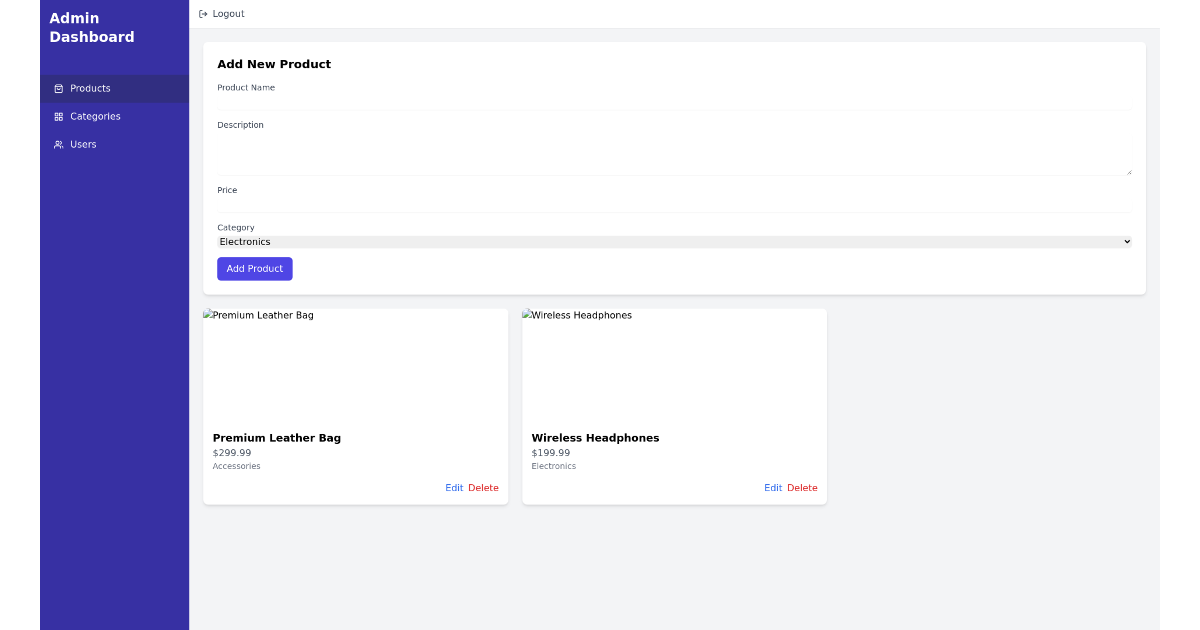
Task: Open the Categories section from the sidebar
Action: pyautogui.click(x=96, y=116)
